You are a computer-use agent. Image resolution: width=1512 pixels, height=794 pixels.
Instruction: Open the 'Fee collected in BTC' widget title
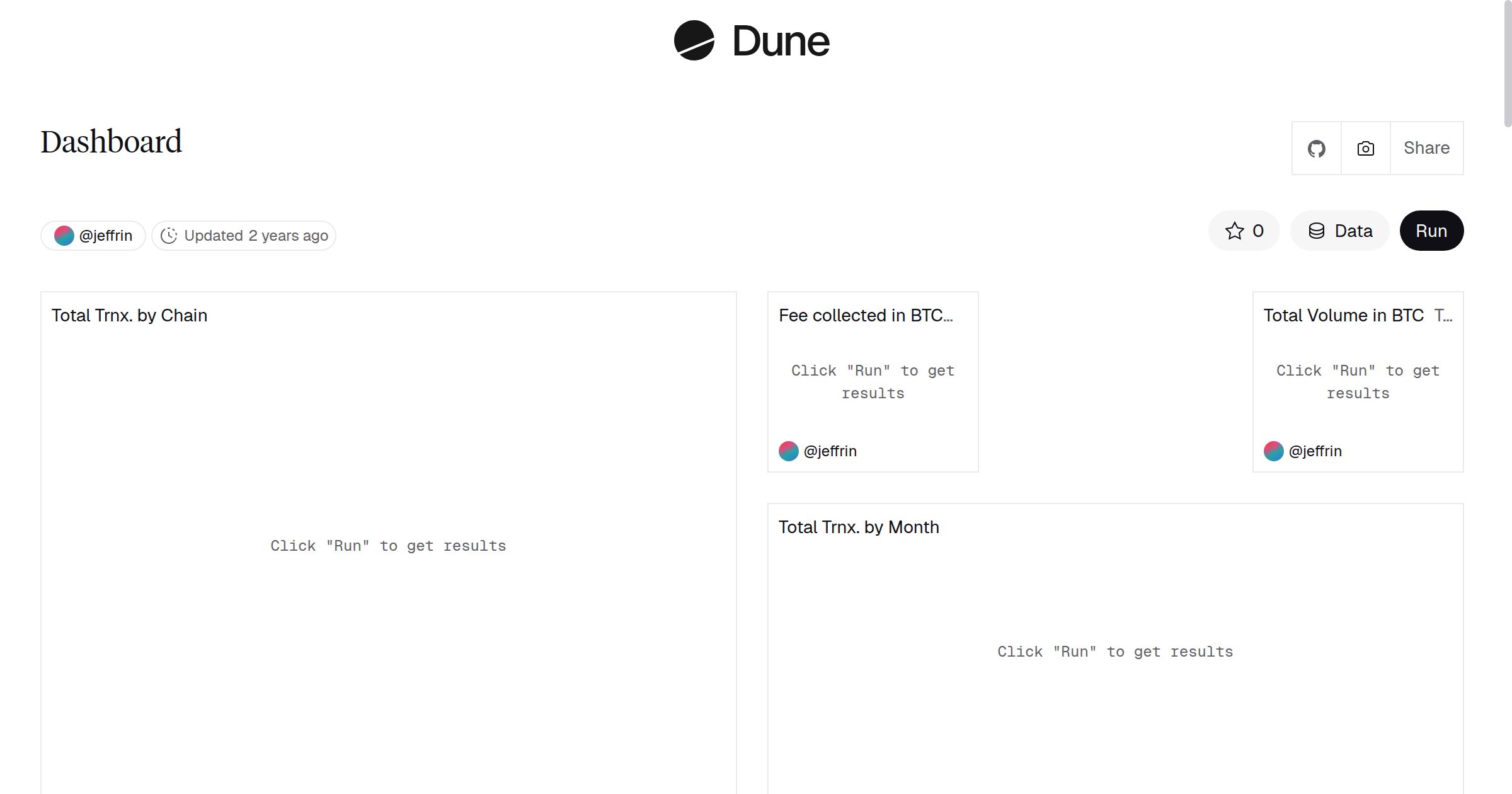pyautogui.click(x=866, y=315)
